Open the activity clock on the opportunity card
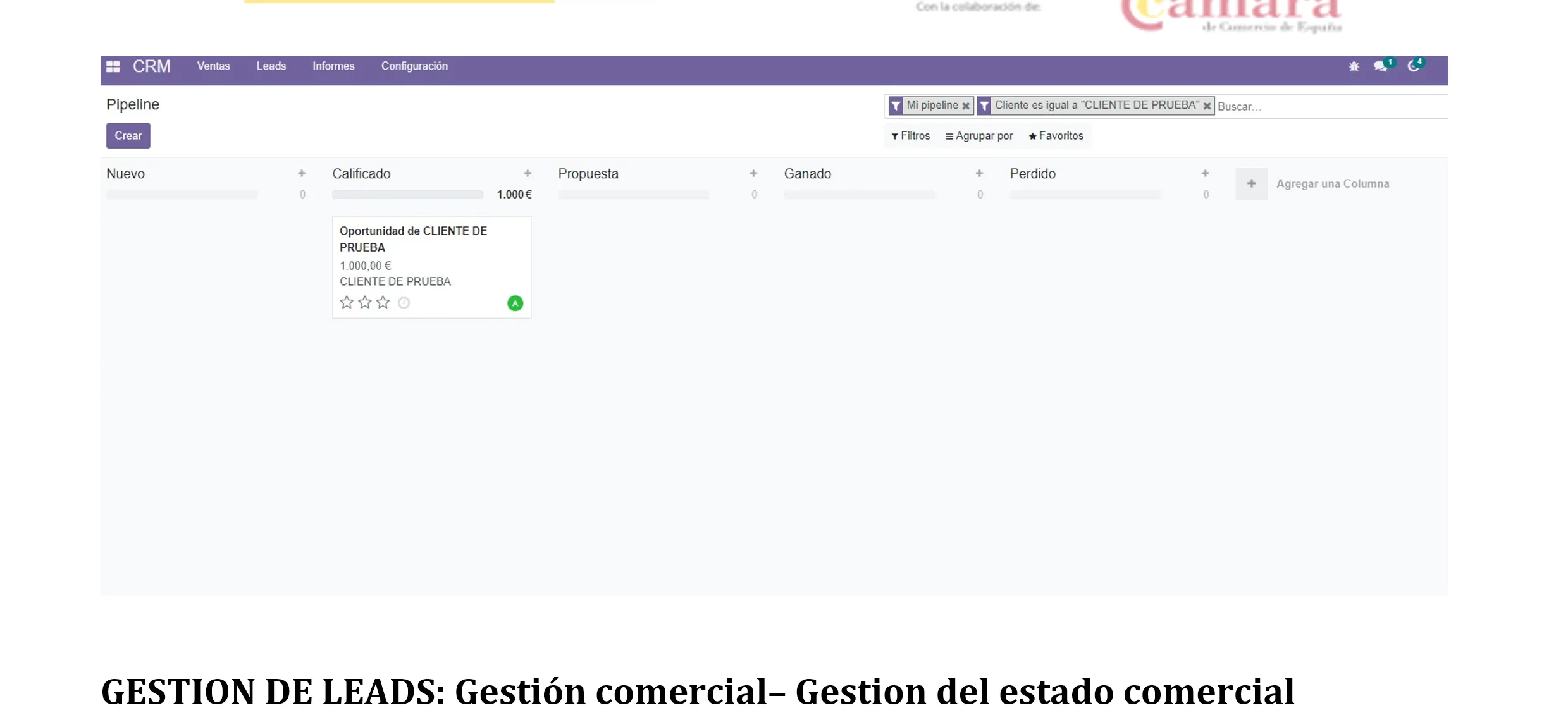The width and height of the screenshot is (1568, 727). 404,303
